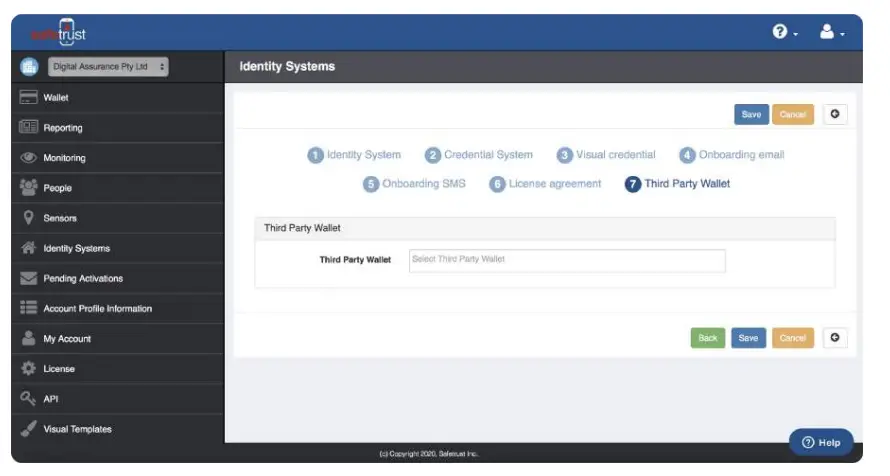The image size is (890, 476).
Task: Open the People group icon
Action: [x=28, y=187]
